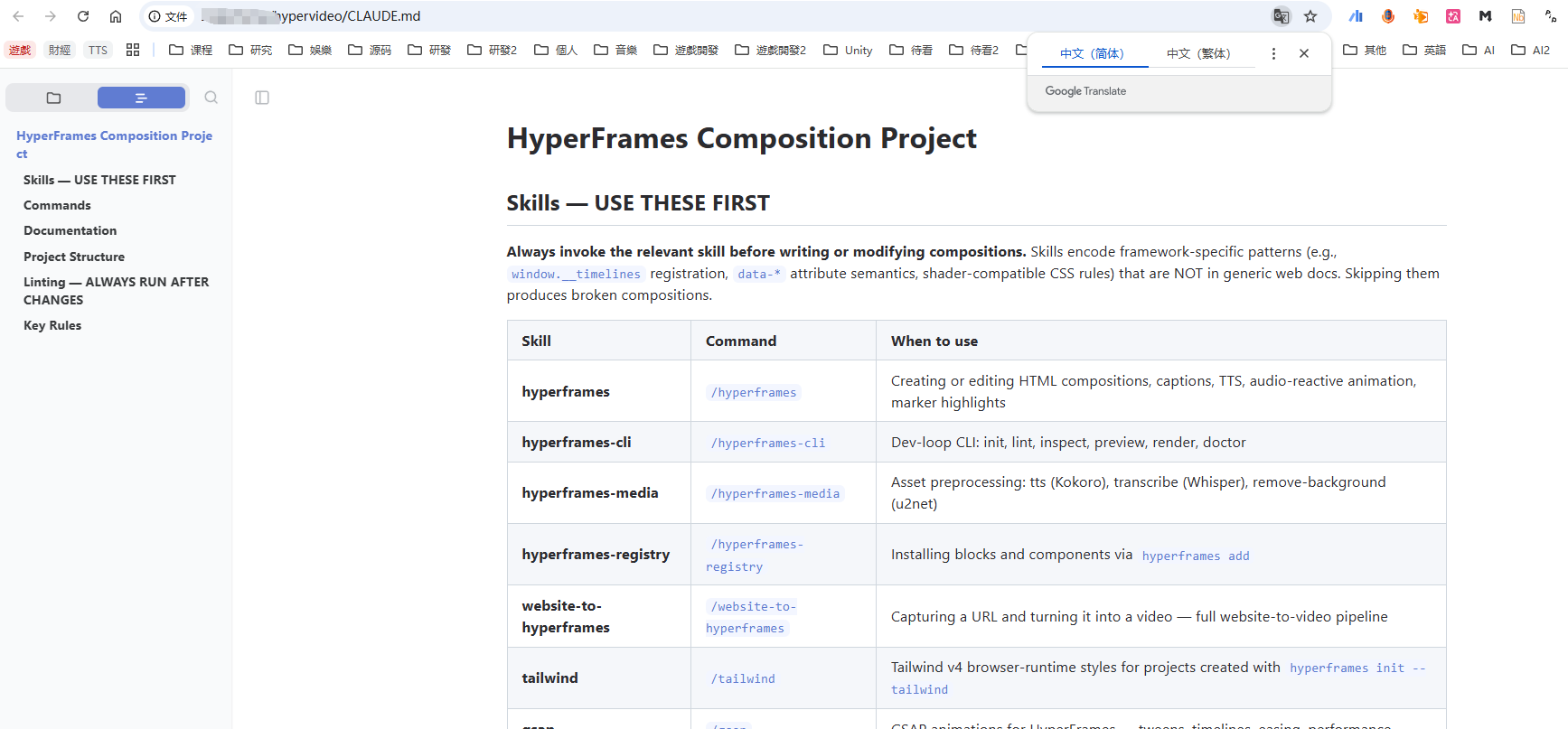Viewport: 1568px width, 729px height.
Task: Open the 研究 bookmark folder
Action: (x=250, y=50)
